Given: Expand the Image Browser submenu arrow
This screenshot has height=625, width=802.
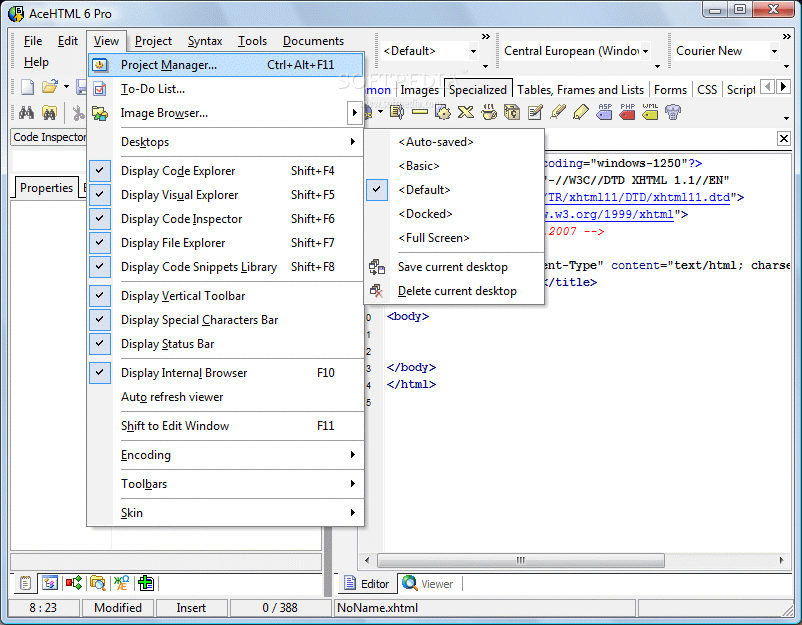Looking at the screenshot, I should coord(354,113).
